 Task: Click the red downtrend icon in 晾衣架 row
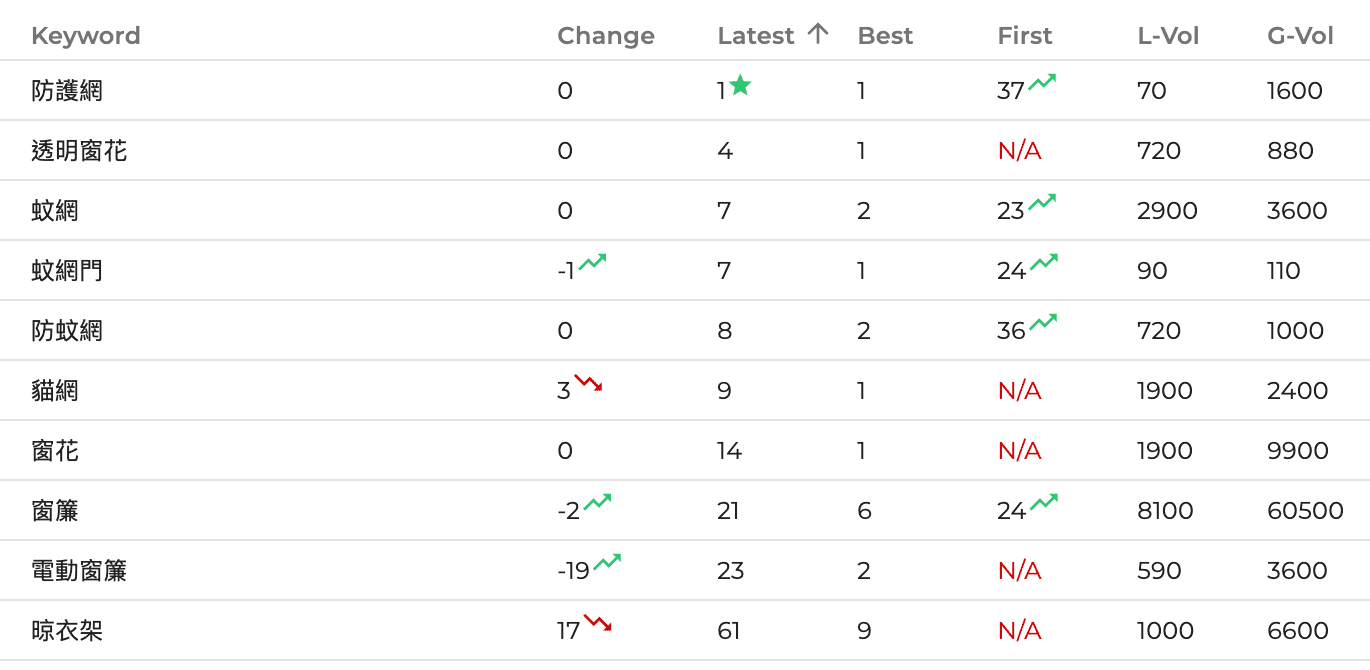598,623
